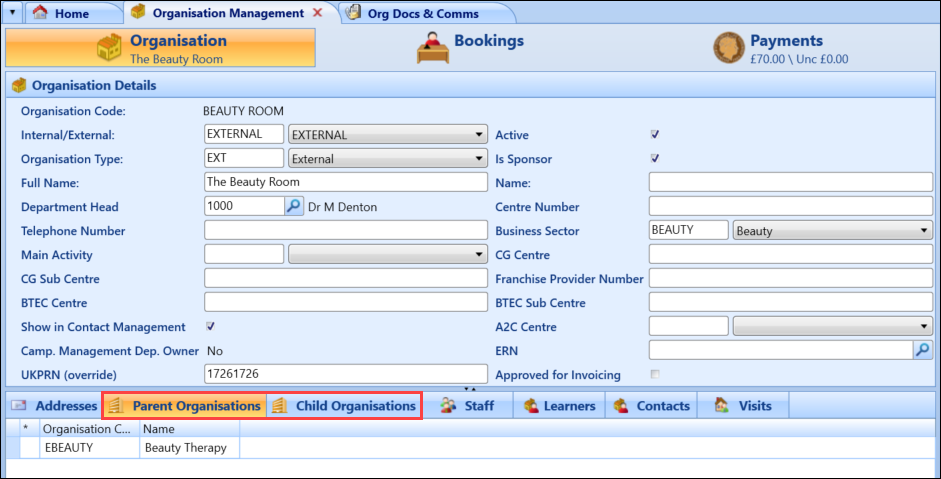941x479 pixels.
Task: Open the Parent Organisations tab
Action: tap(185, 406)
